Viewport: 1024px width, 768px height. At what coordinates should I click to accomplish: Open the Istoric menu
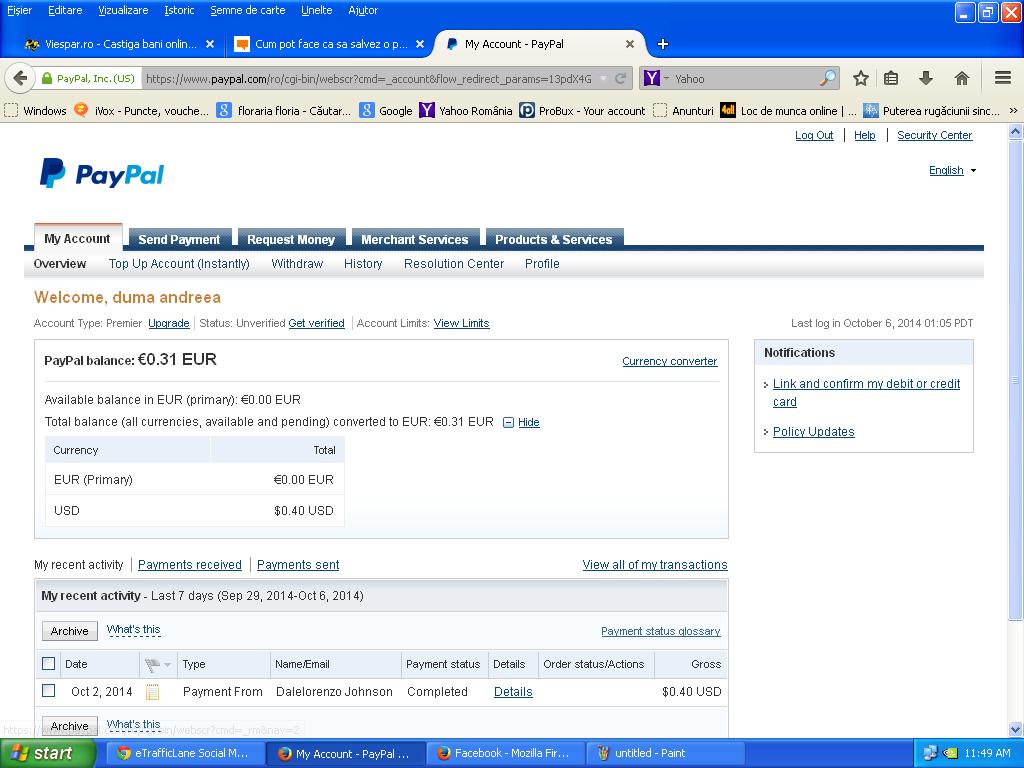179,10
